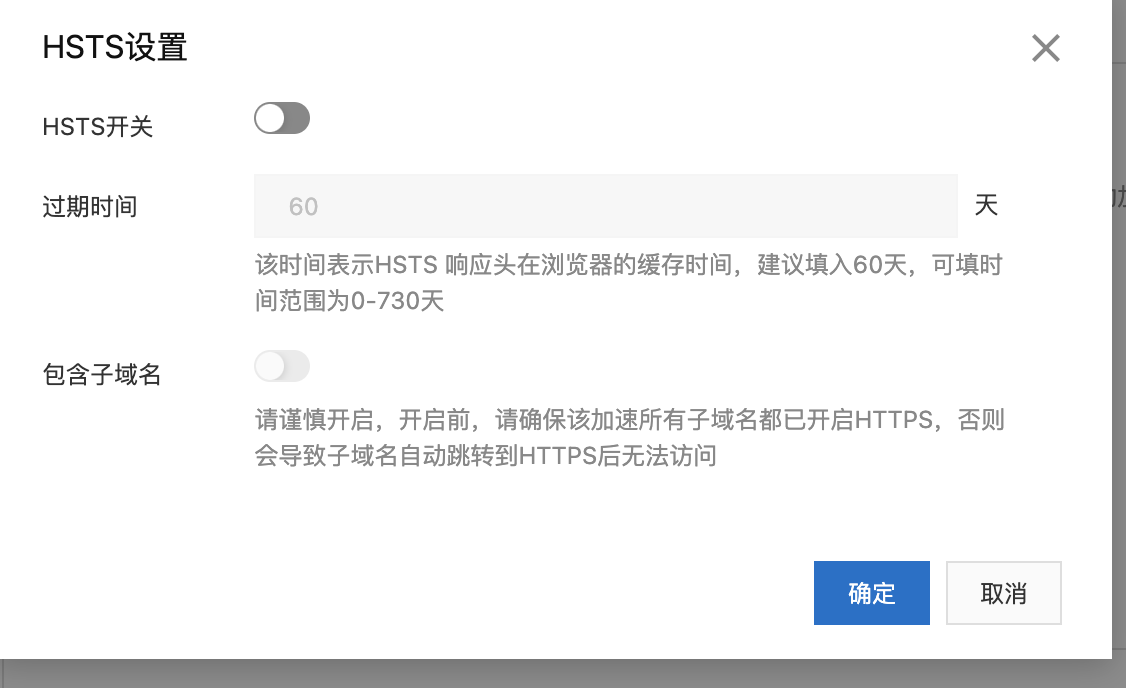Toggle the 包含子域名 switch
Screen dimensions: 1126x688
282,366
